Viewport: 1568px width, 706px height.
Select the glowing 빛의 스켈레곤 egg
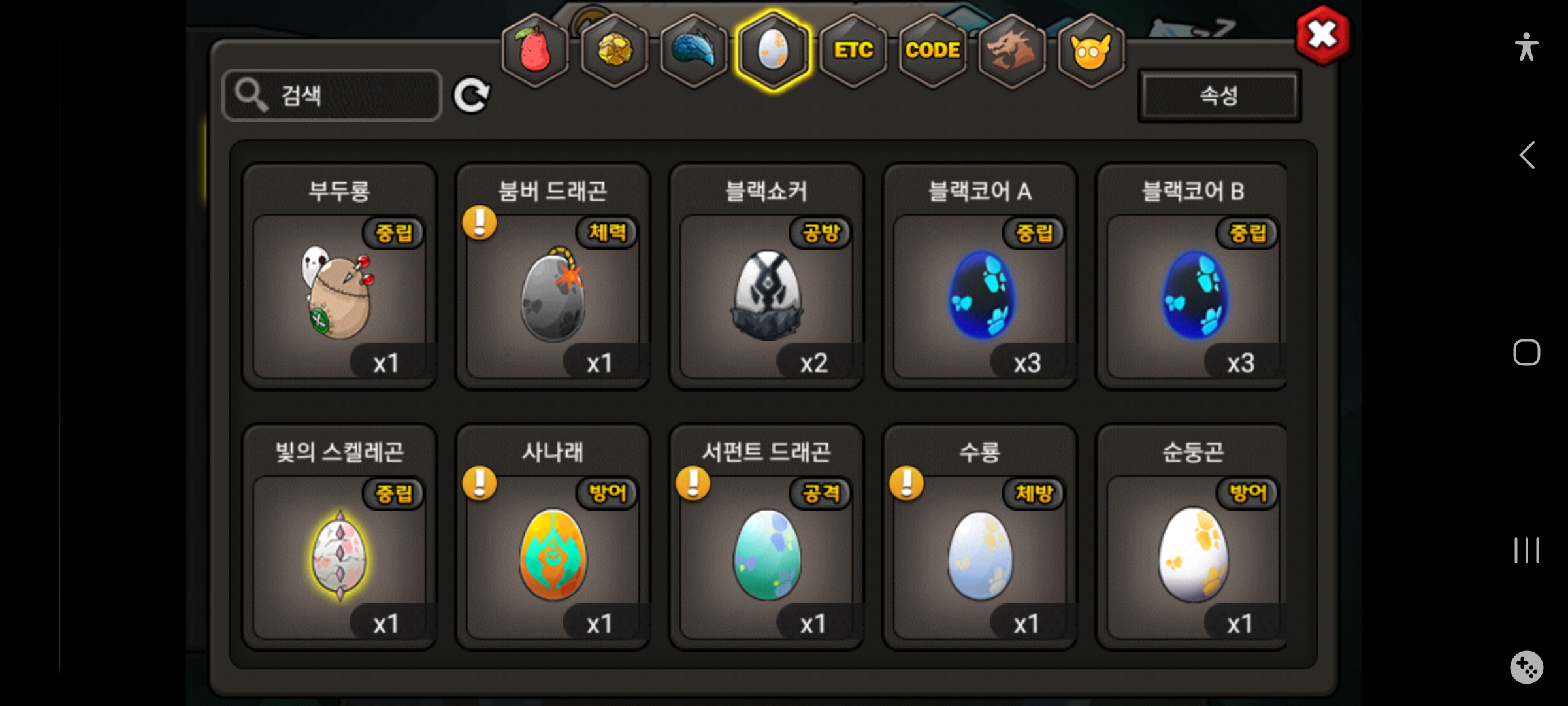[339, 537]
